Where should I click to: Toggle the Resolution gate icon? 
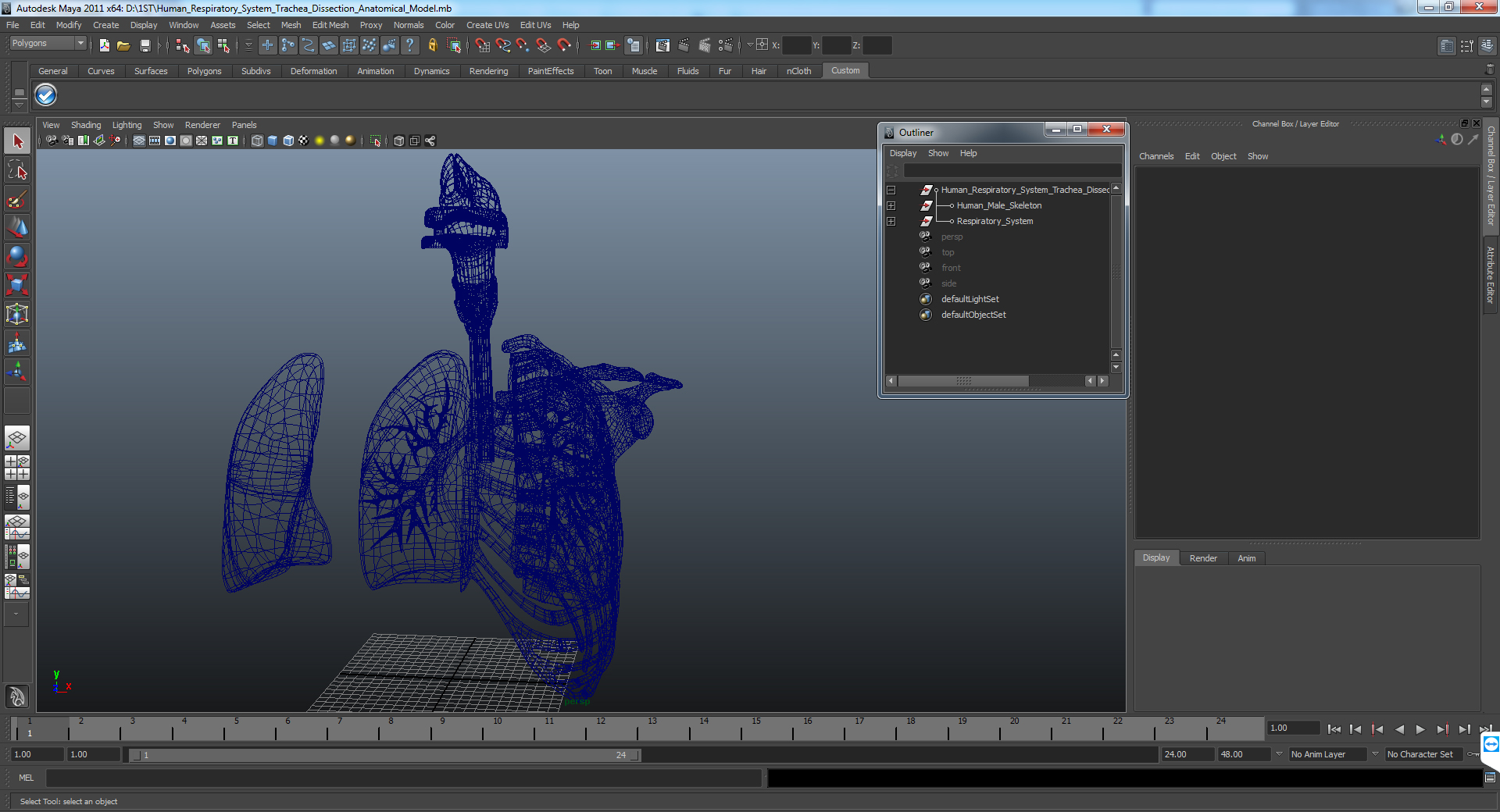click(x=170, y=141)
